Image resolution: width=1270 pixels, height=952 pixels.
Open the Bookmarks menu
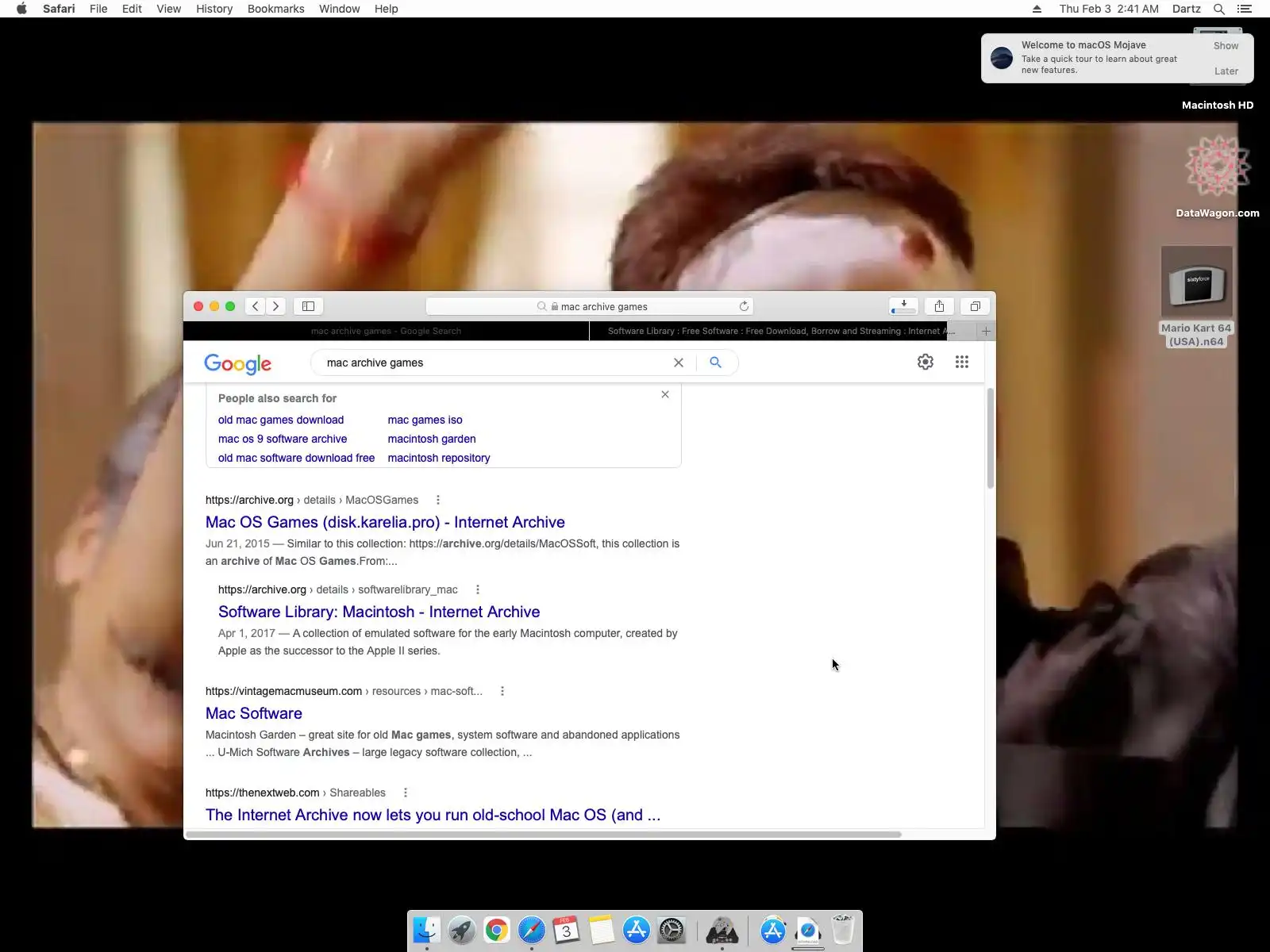point(276,9)
